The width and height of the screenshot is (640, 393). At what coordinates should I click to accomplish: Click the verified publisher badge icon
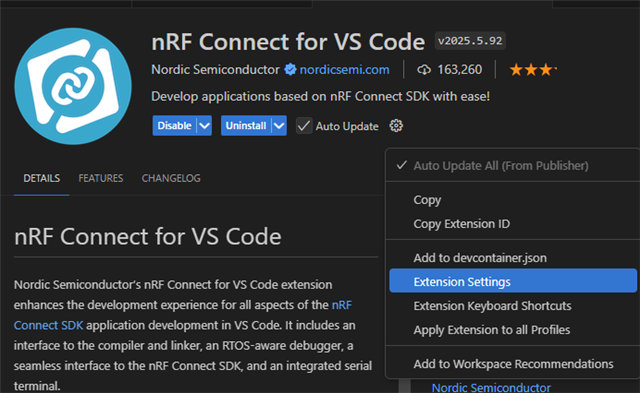click(x=290, y=70)
